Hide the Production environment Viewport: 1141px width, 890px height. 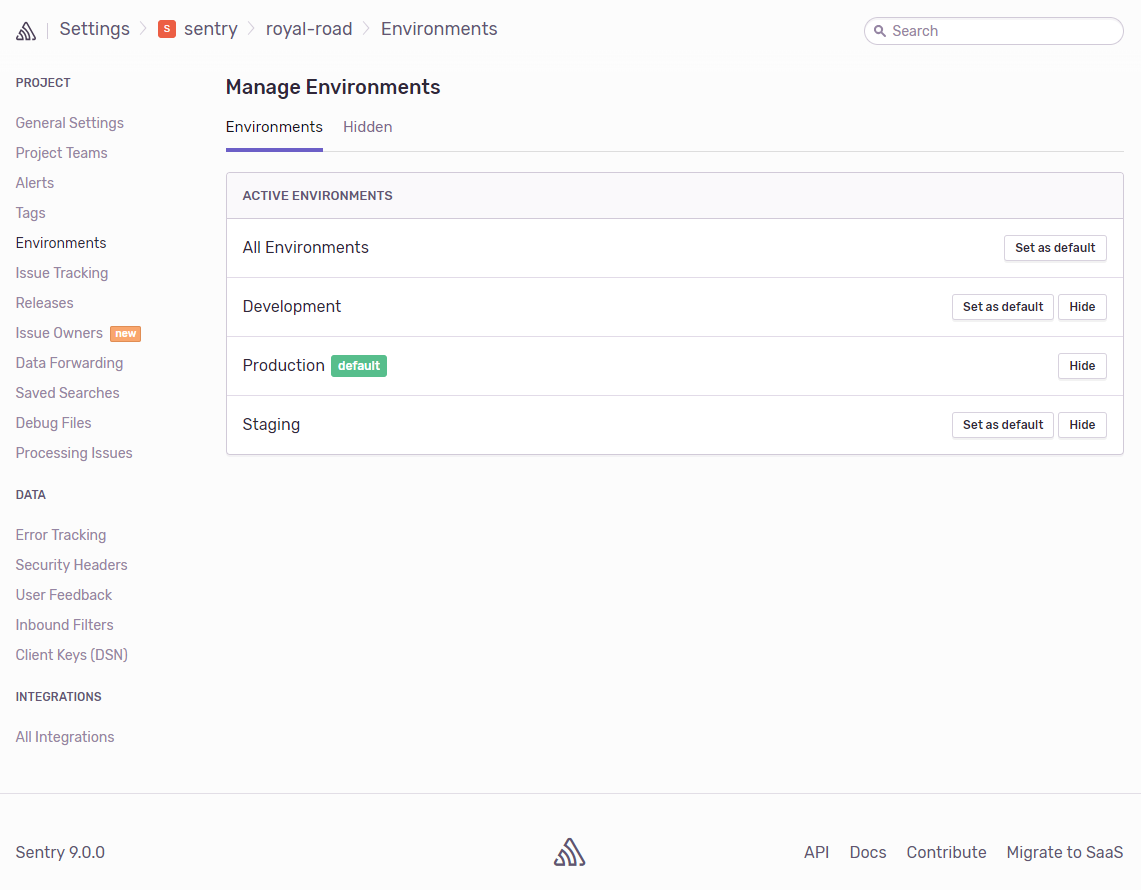coord(1082,366)
